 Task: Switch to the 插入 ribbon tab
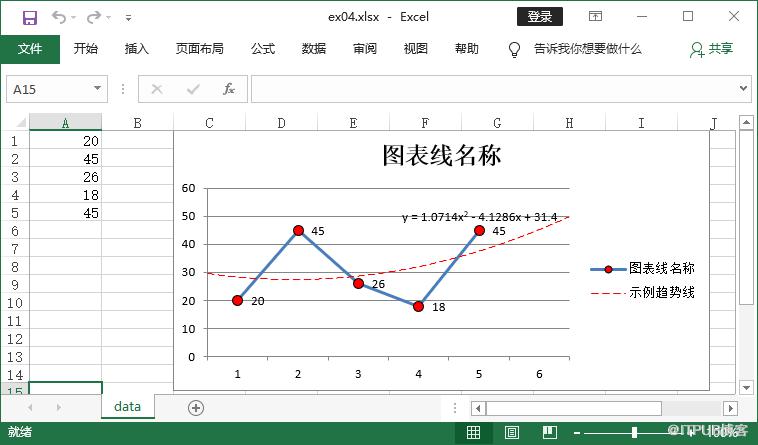pos(136,49)
